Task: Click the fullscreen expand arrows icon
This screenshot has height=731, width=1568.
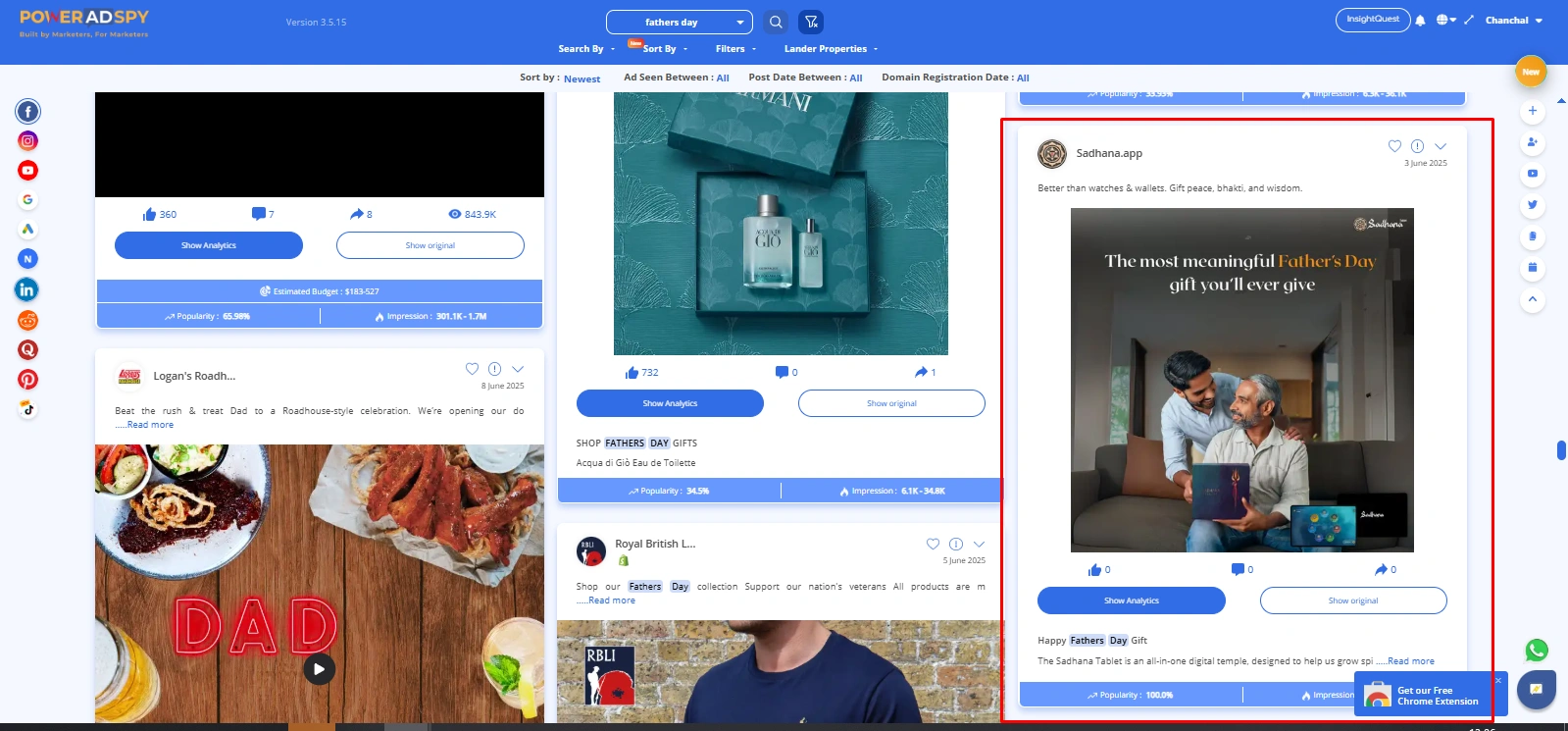Action: tap(1469, 20)
